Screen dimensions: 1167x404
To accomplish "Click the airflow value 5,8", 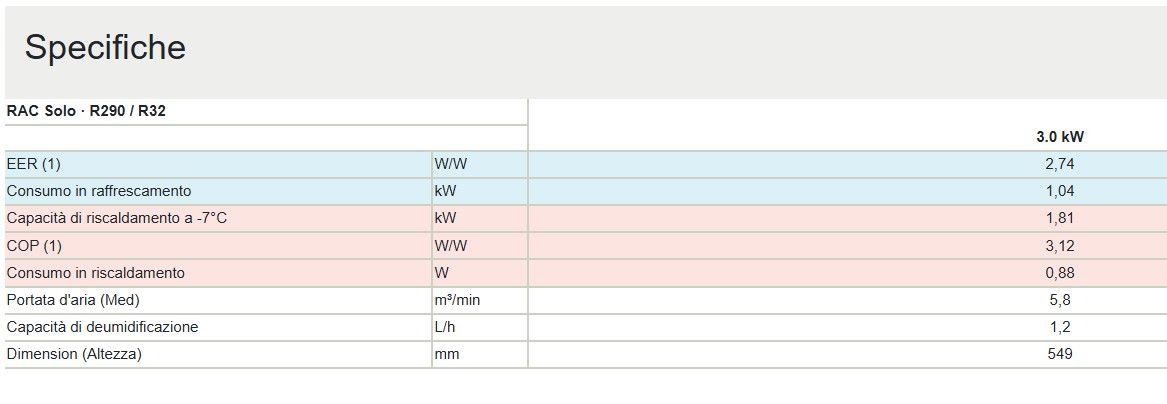I will tap(1060, 301).
